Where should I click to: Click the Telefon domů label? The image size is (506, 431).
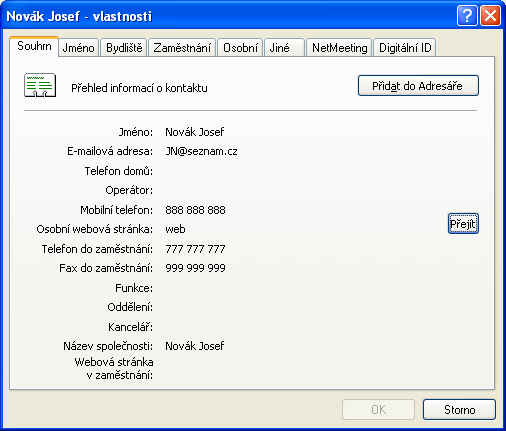119,171
